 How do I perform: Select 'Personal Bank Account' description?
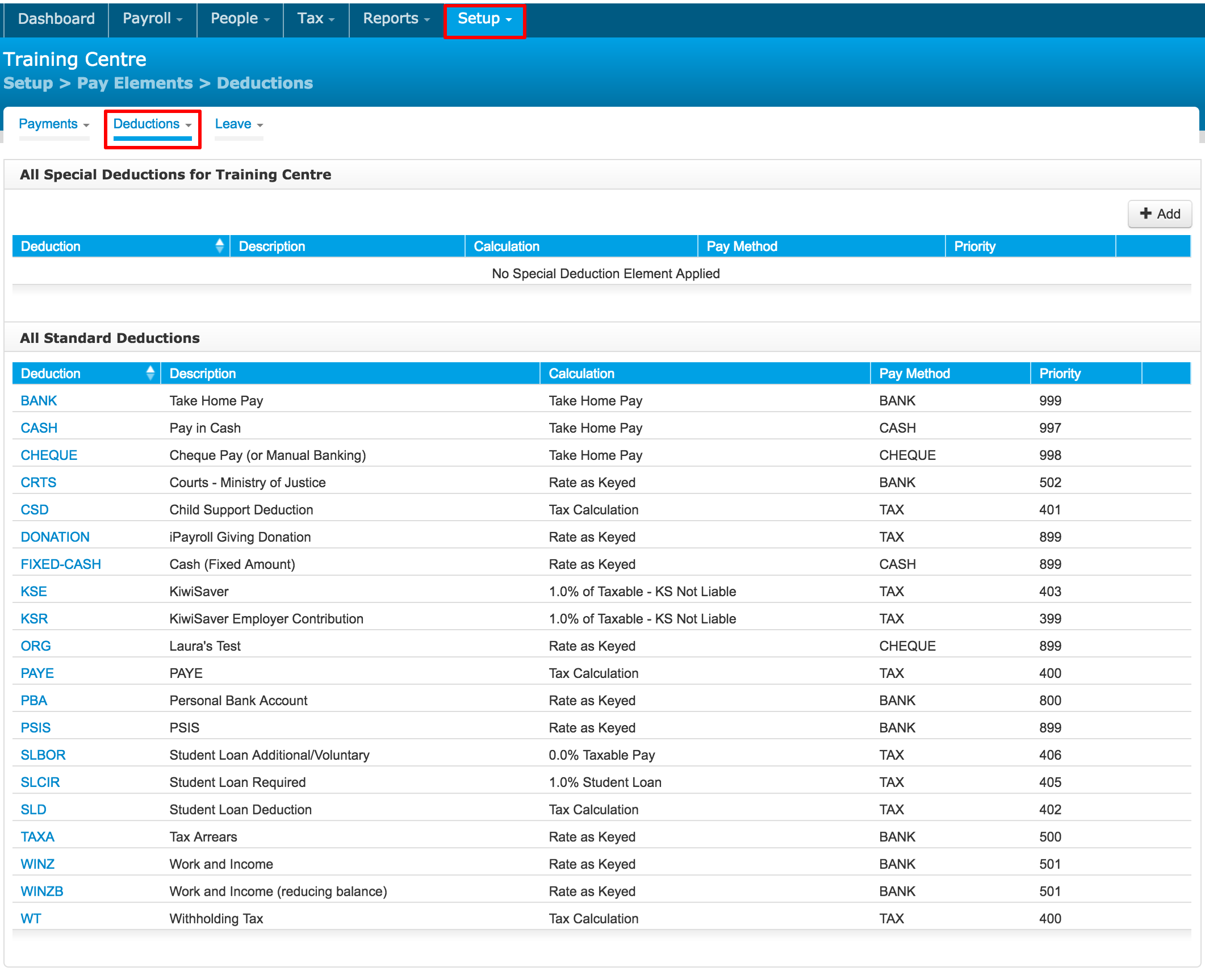239,701
